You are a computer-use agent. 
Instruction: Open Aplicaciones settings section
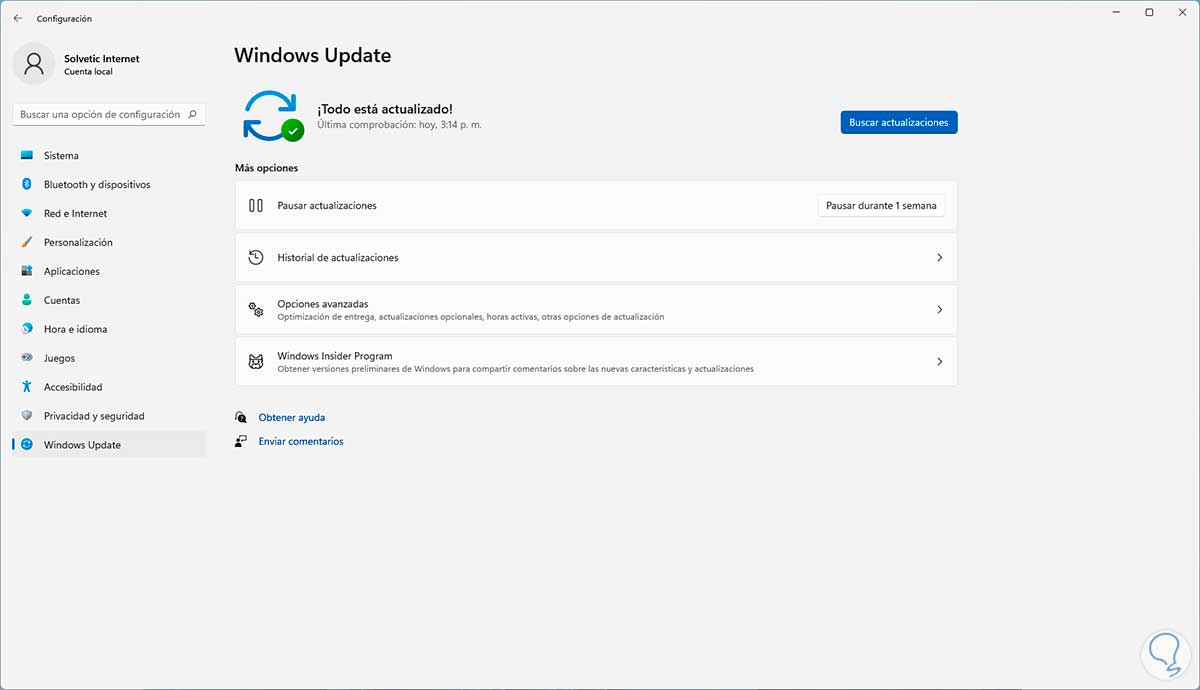[109, 272]
